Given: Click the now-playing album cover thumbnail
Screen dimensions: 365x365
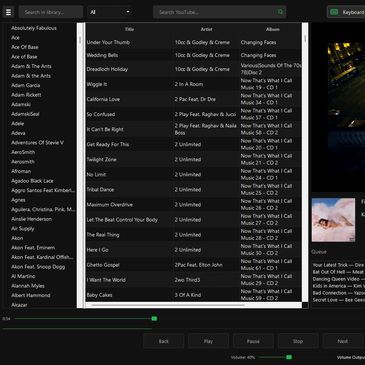Looking at the screenshot, I should 333,220.
